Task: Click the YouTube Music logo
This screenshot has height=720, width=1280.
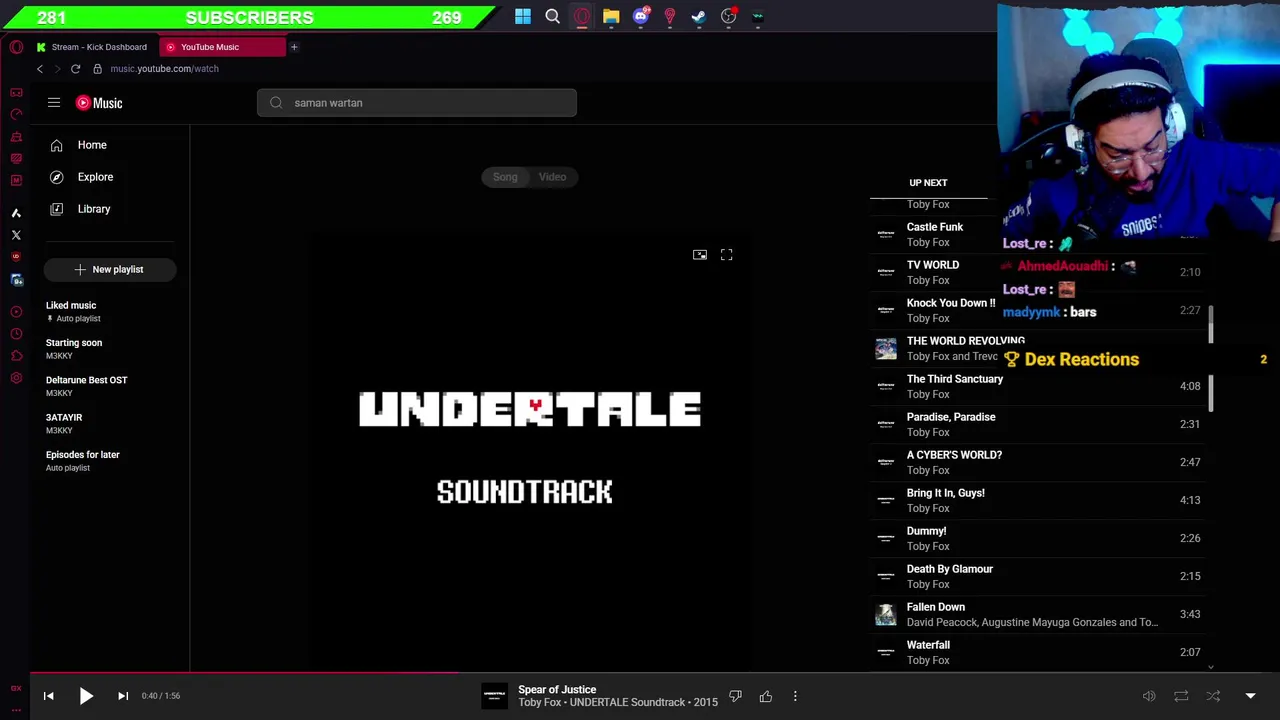Action: [99, 103]
